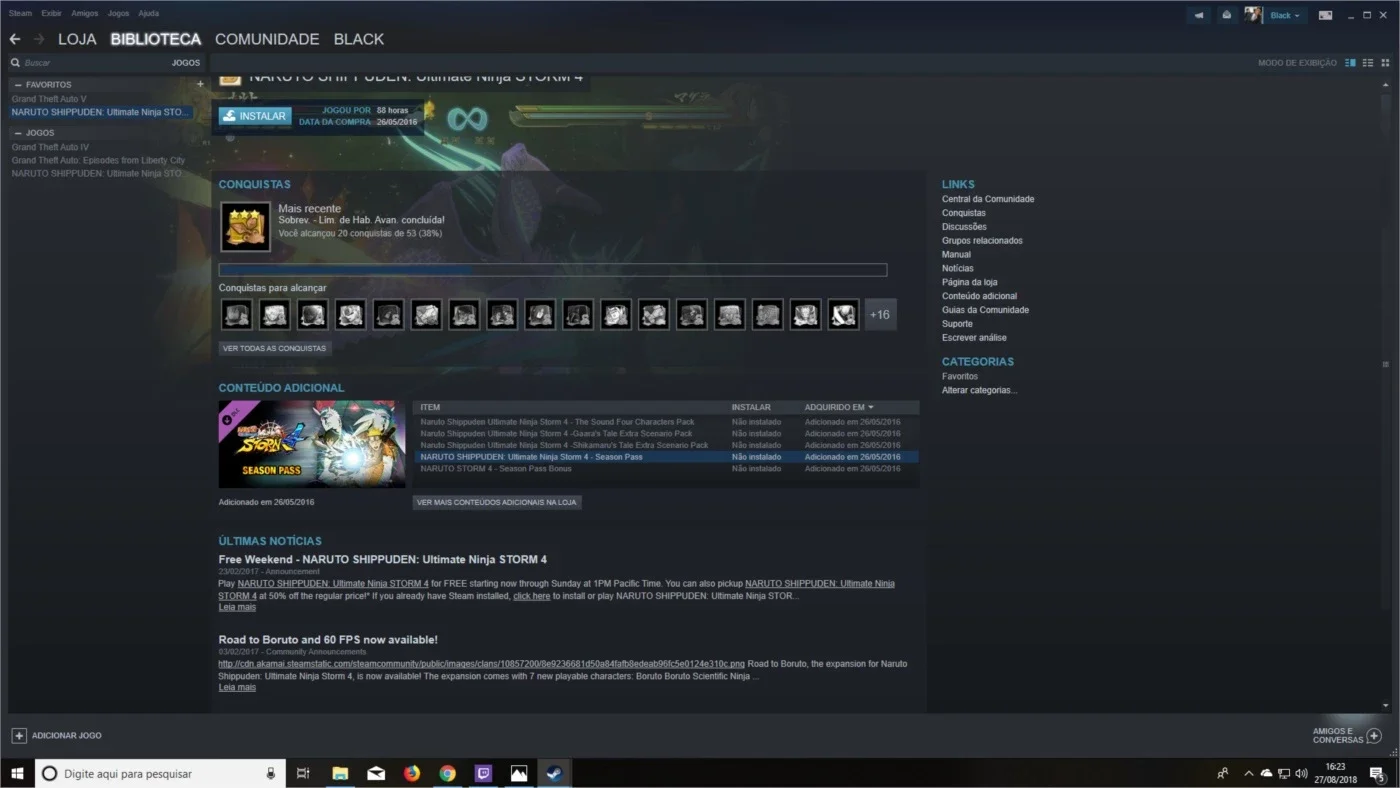Click the Black profile avatar picture
Screen dimensions: 1400x788
pos(1253,15)
